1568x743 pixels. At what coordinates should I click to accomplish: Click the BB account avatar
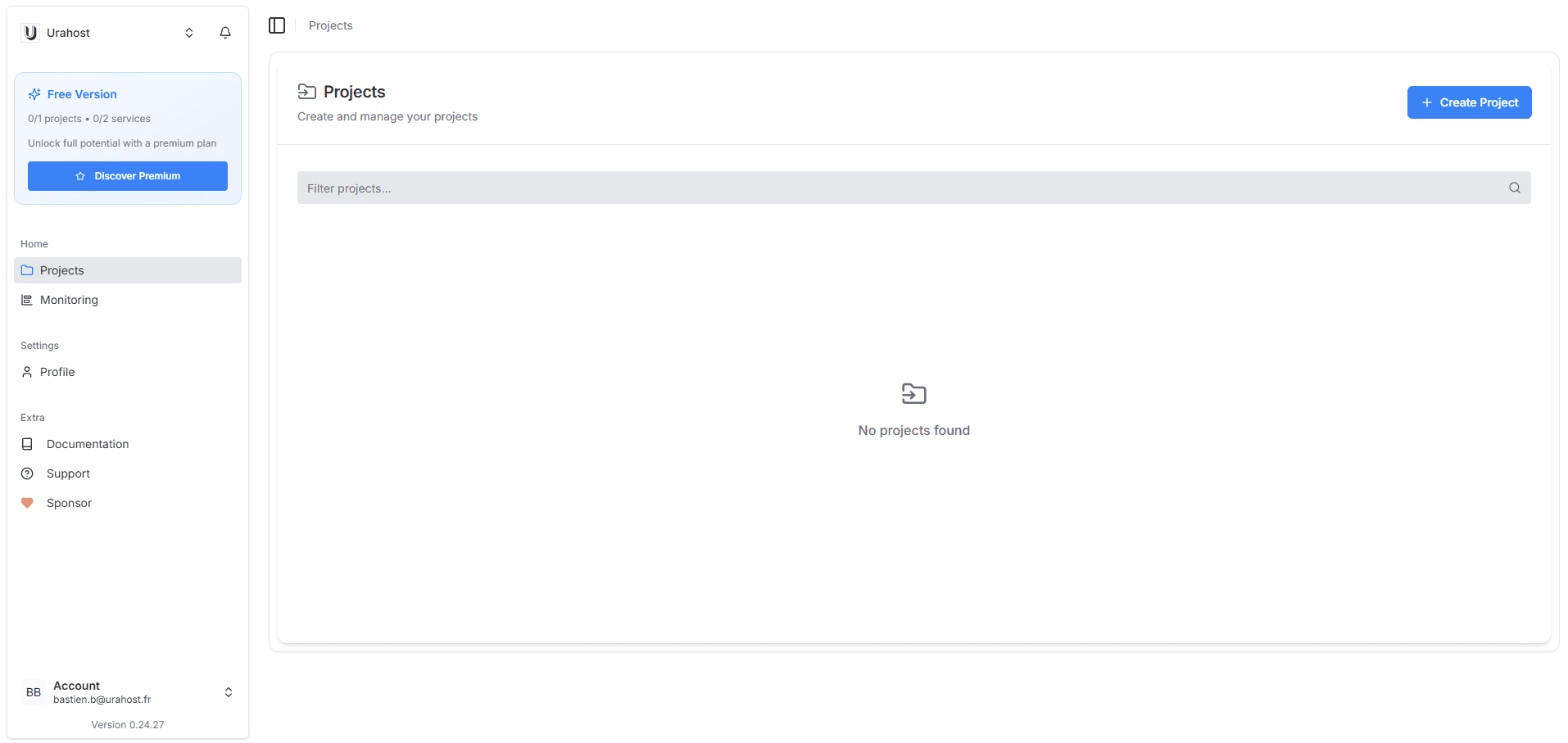[34, 692]
